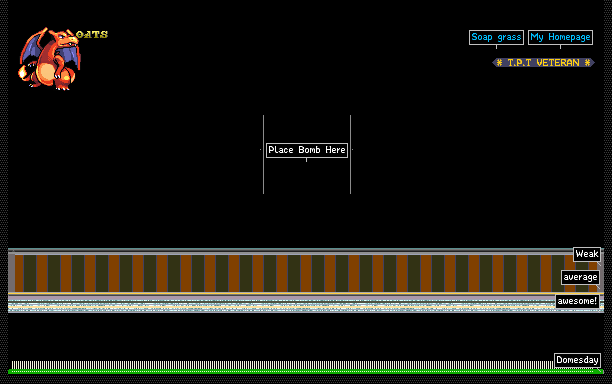Select the average layer label
This screenshot has height=384, width=612.
(580, 277)
